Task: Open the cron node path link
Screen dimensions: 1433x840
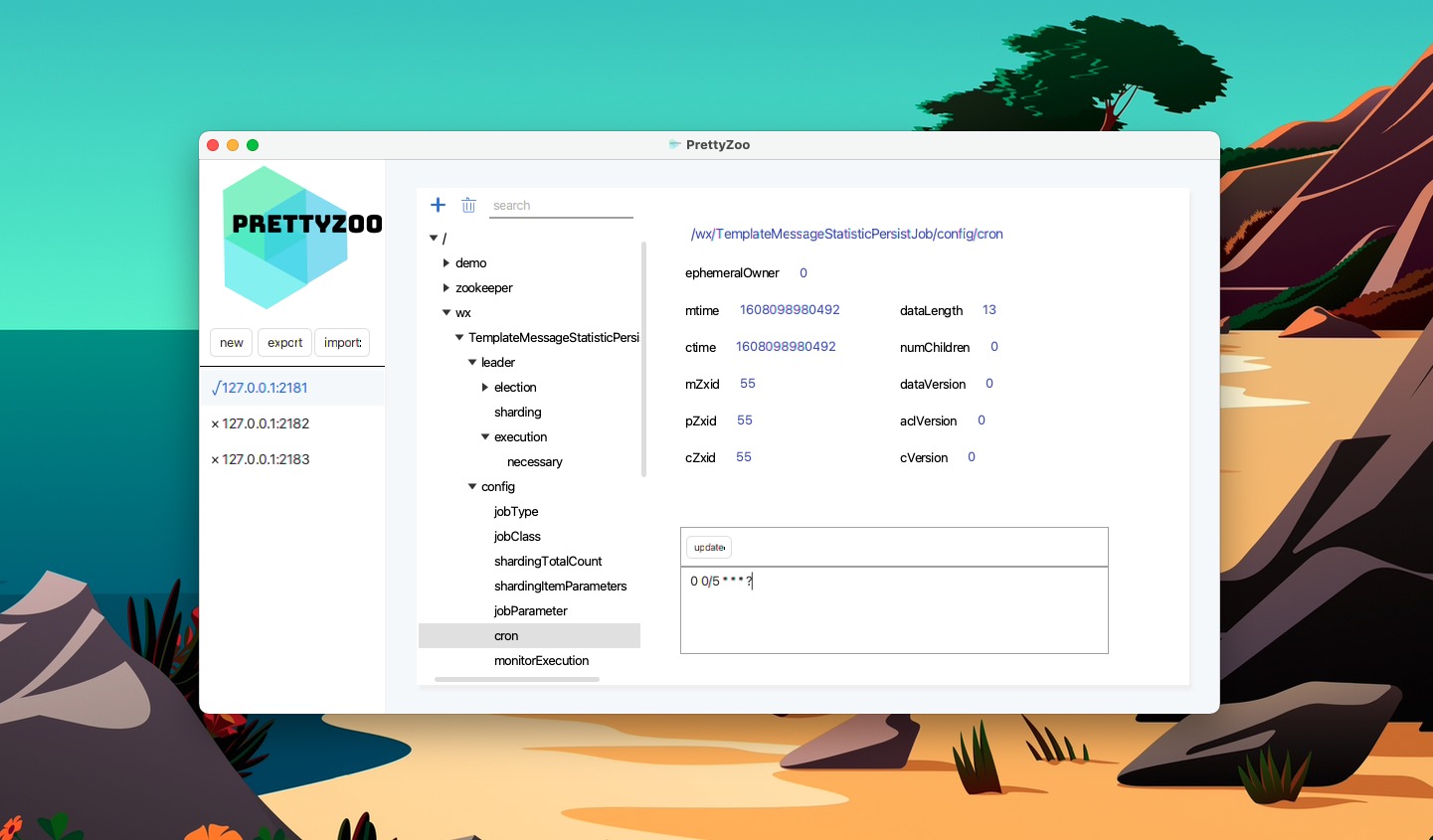Action: click(846, 234)
